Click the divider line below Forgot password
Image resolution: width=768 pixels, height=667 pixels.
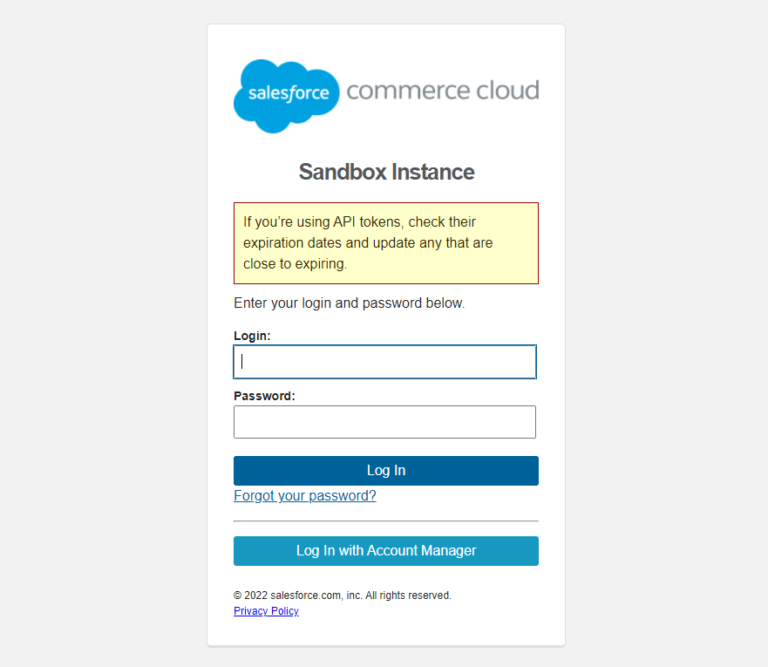(x=386, y=521)
